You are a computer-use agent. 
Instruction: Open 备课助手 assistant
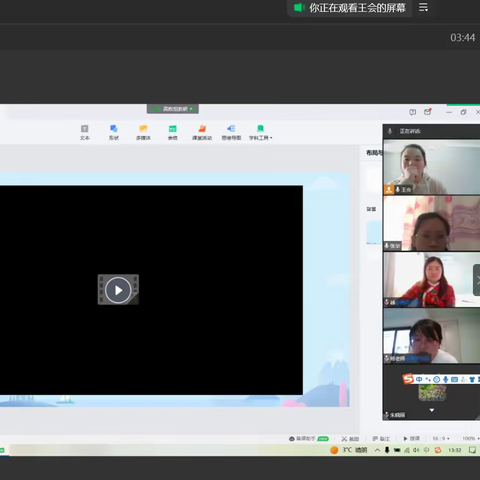click(x=309, y=438)
